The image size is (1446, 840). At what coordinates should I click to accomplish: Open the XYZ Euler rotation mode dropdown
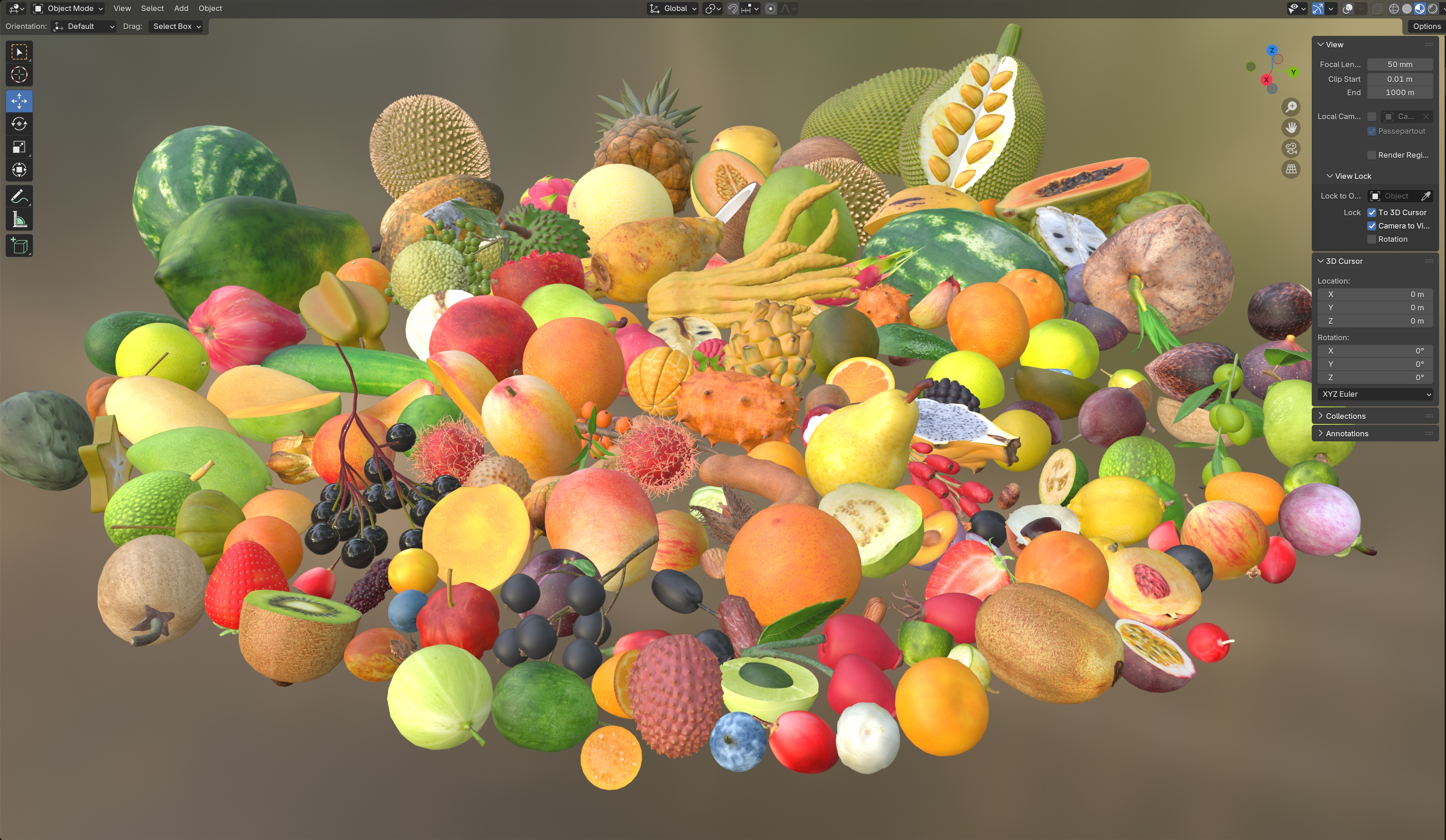(1375, 394)
